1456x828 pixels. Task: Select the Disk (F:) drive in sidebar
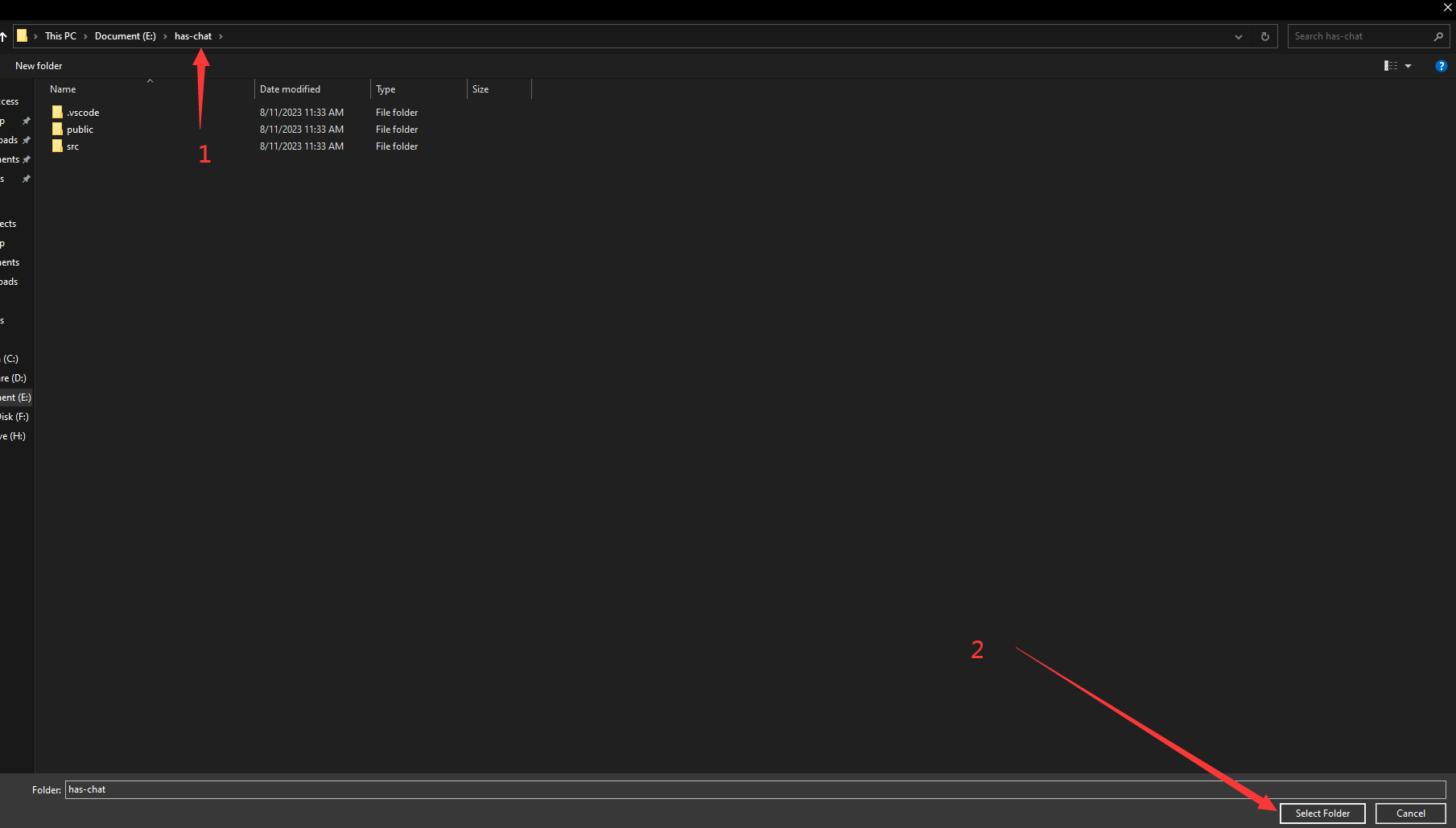pos(14,417)
